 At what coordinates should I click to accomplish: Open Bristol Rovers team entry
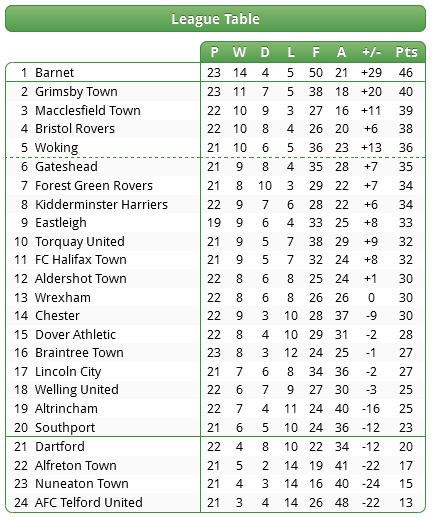pos(75,128)
